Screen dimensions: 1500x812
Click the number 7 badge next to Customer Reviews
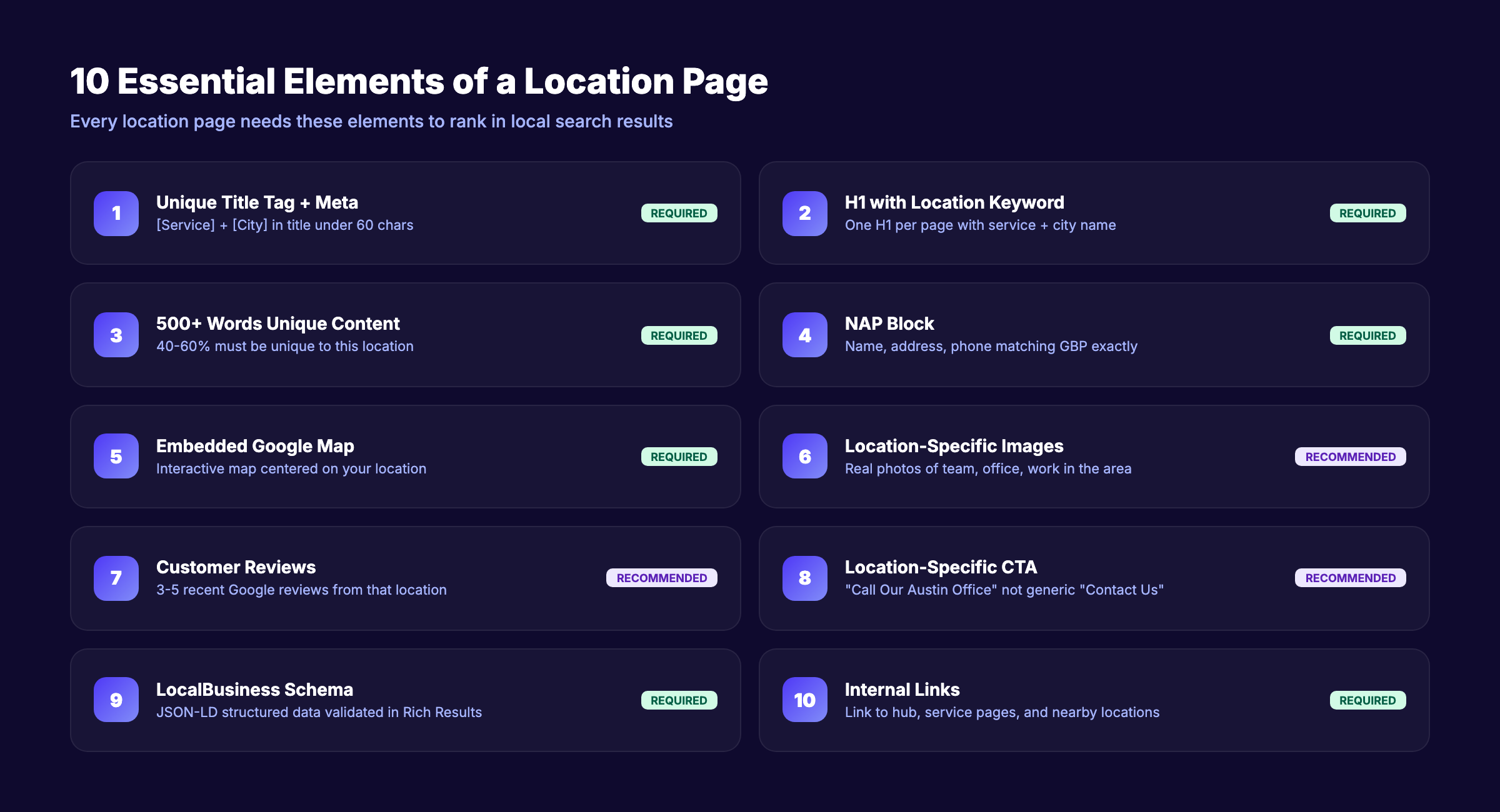point(115,578)
